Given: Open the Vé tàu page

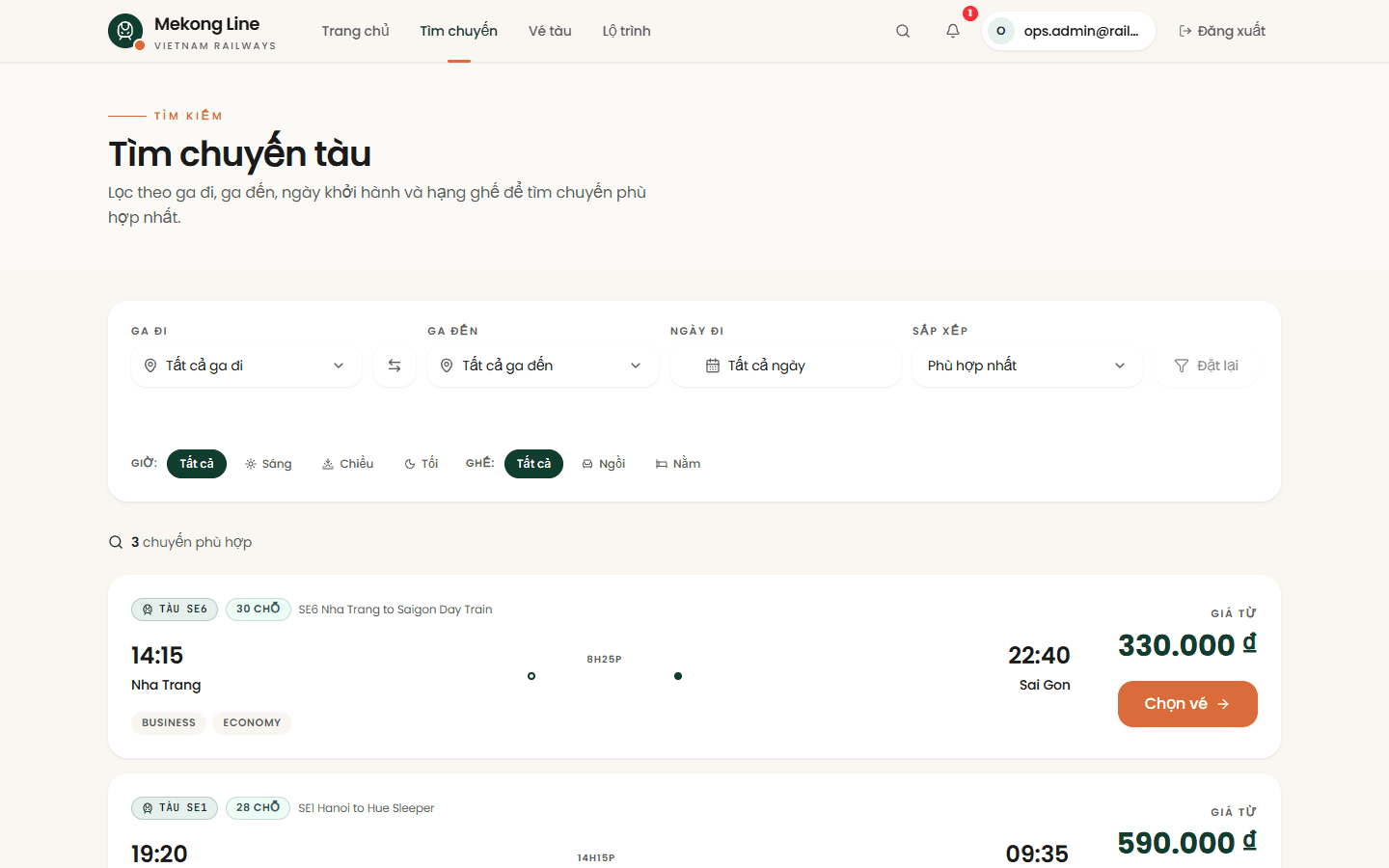Looking at the screenshot, I should click(x=550, y=31).
